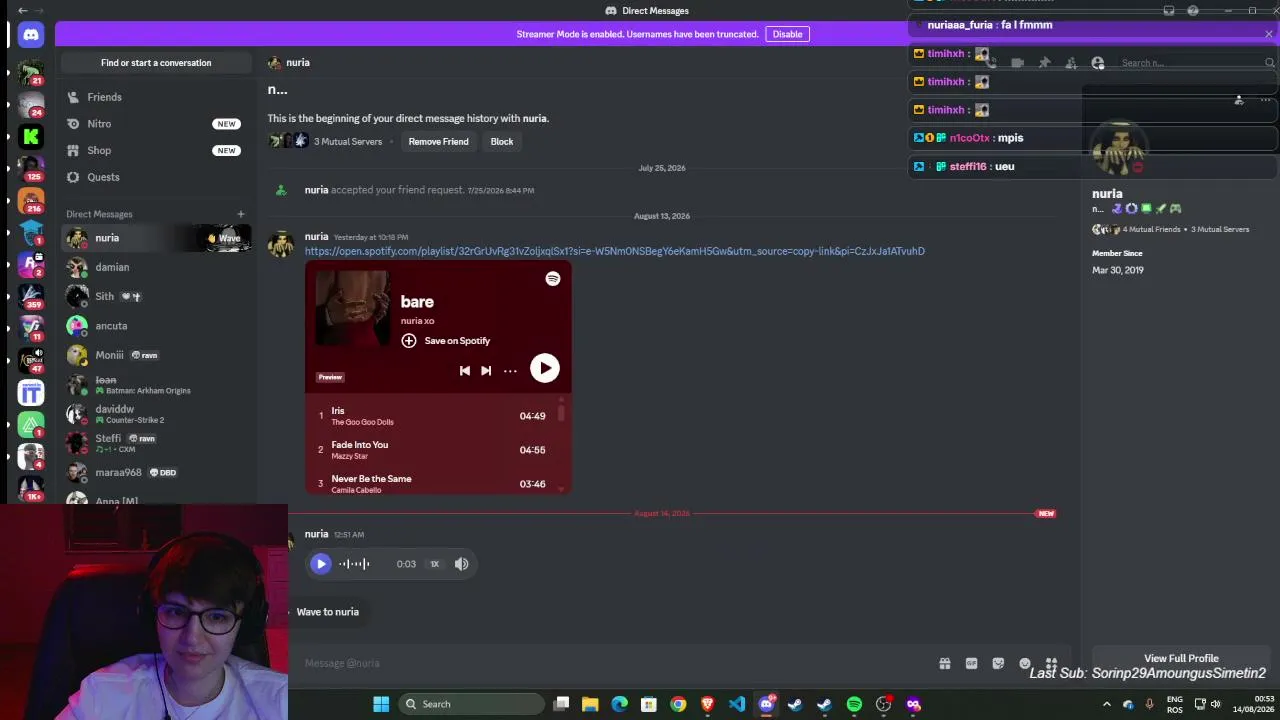Click Remove Friend button
Screen dimensions: 1280x720
click(x=438, y=142)
